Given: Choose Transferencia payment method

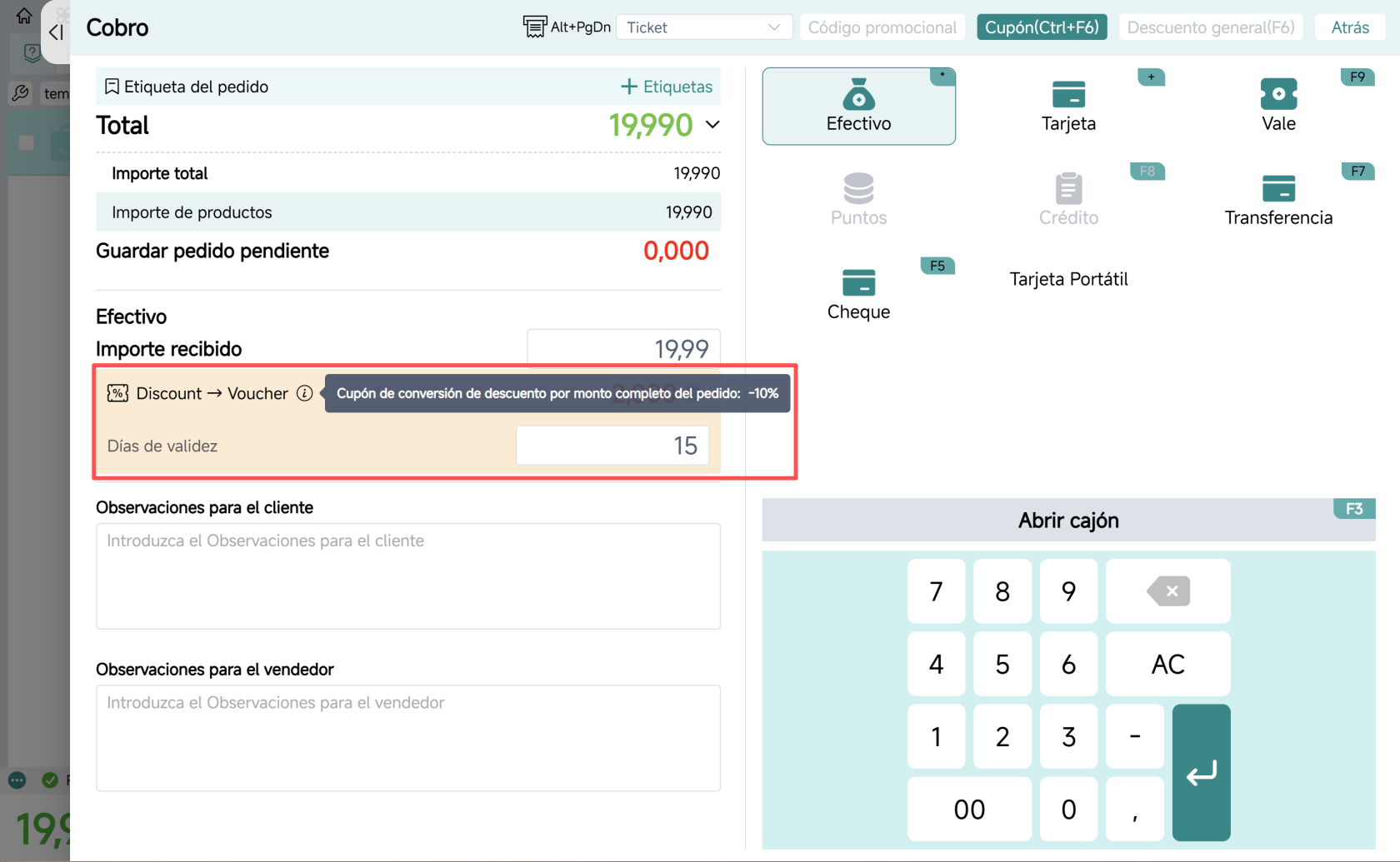Looking at the screenshot, I should click(x=1278, y=201).
